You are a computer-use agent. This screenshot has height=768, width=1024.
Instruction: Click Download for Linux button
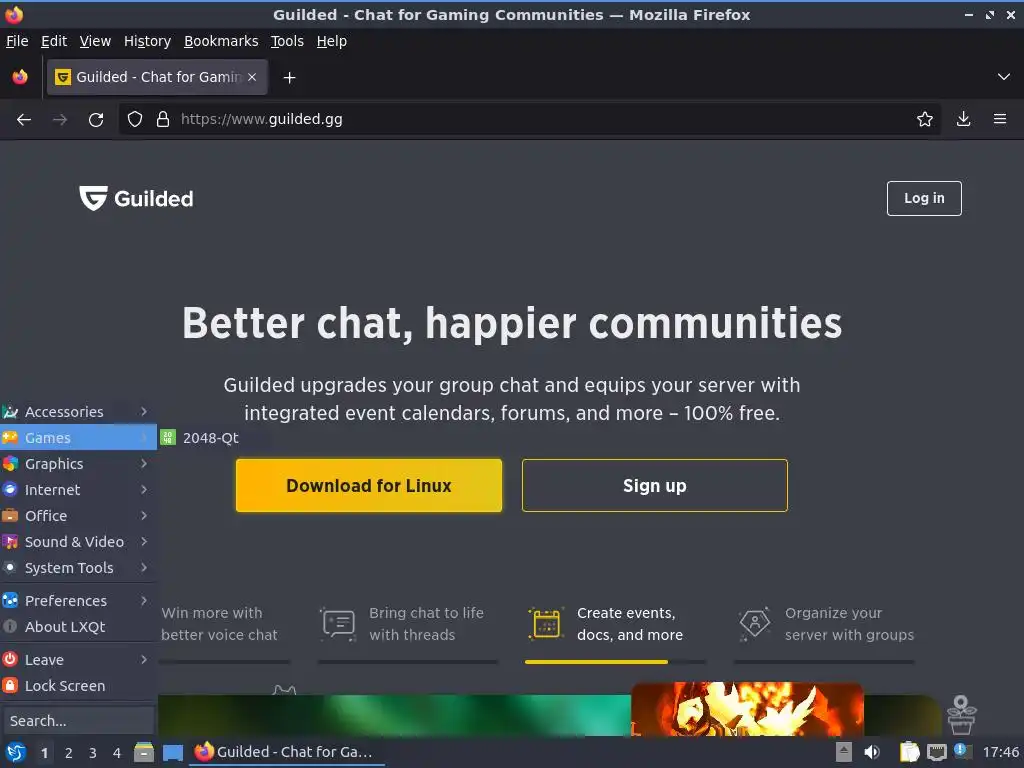pyautogui.click(x=369, y=485)
